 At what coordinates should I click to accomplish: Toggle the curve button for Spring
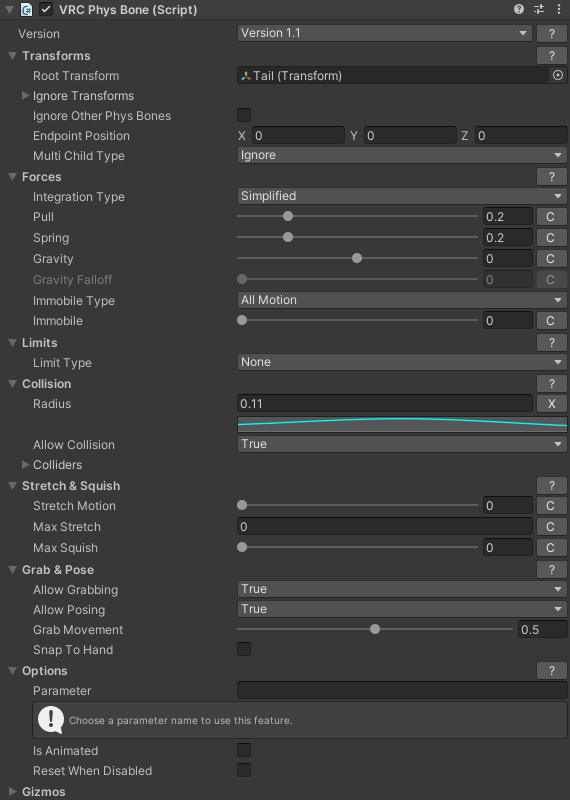[551, 238]
